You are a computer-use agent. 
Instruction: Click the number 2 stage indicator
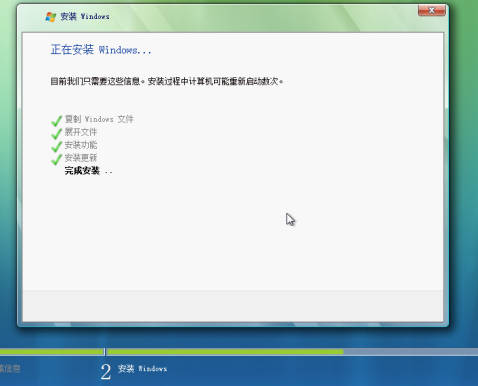[106, 371]
